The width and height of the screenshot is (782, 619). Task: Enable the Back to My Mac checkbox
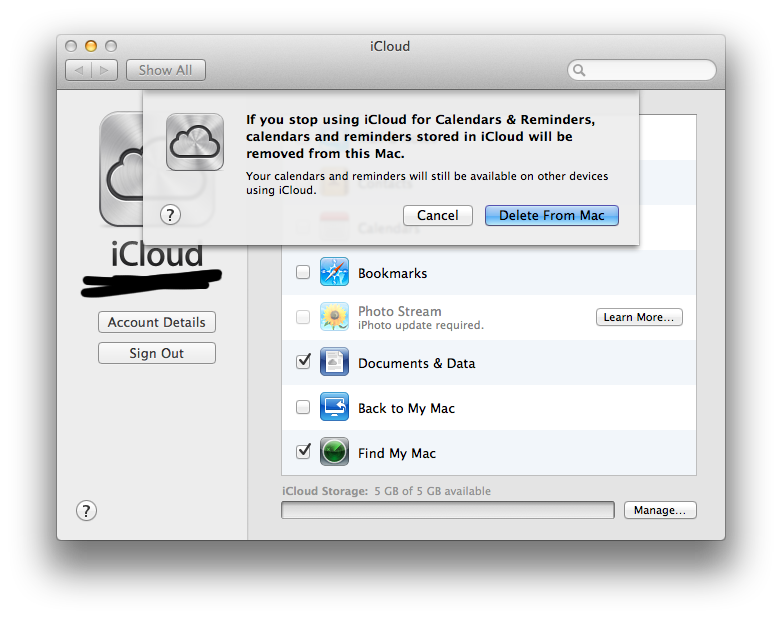point(303,407)
